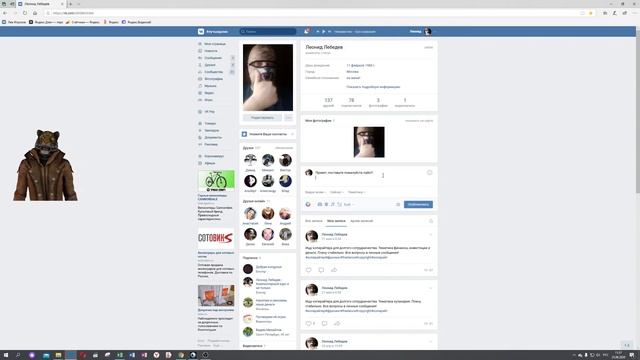Open Windows taskbar search icon
This screenshot has height=360, width=640.
(x=18, y=355)
